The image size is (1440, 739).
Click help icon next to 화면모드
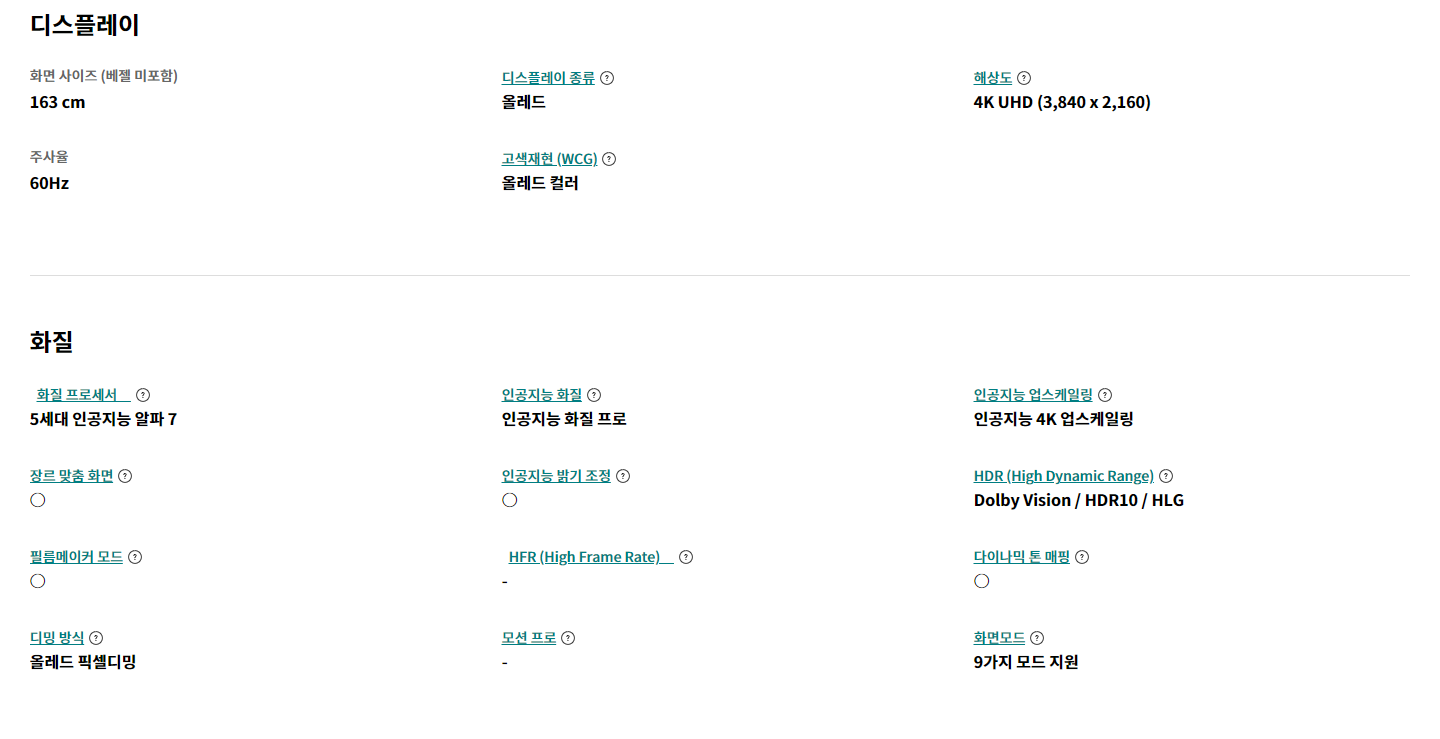[1037, 638]
